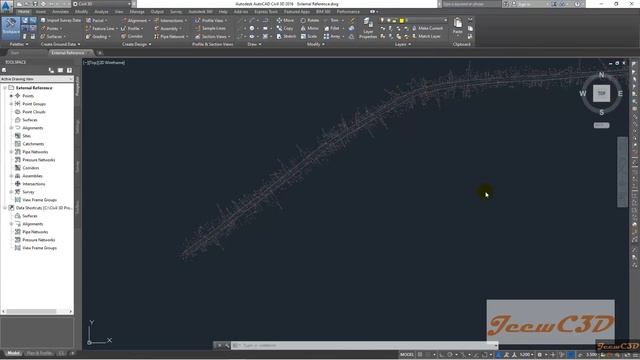Click the Section Views tool
640x360 pixels.
pyautogui.click(x=212, y=36)
